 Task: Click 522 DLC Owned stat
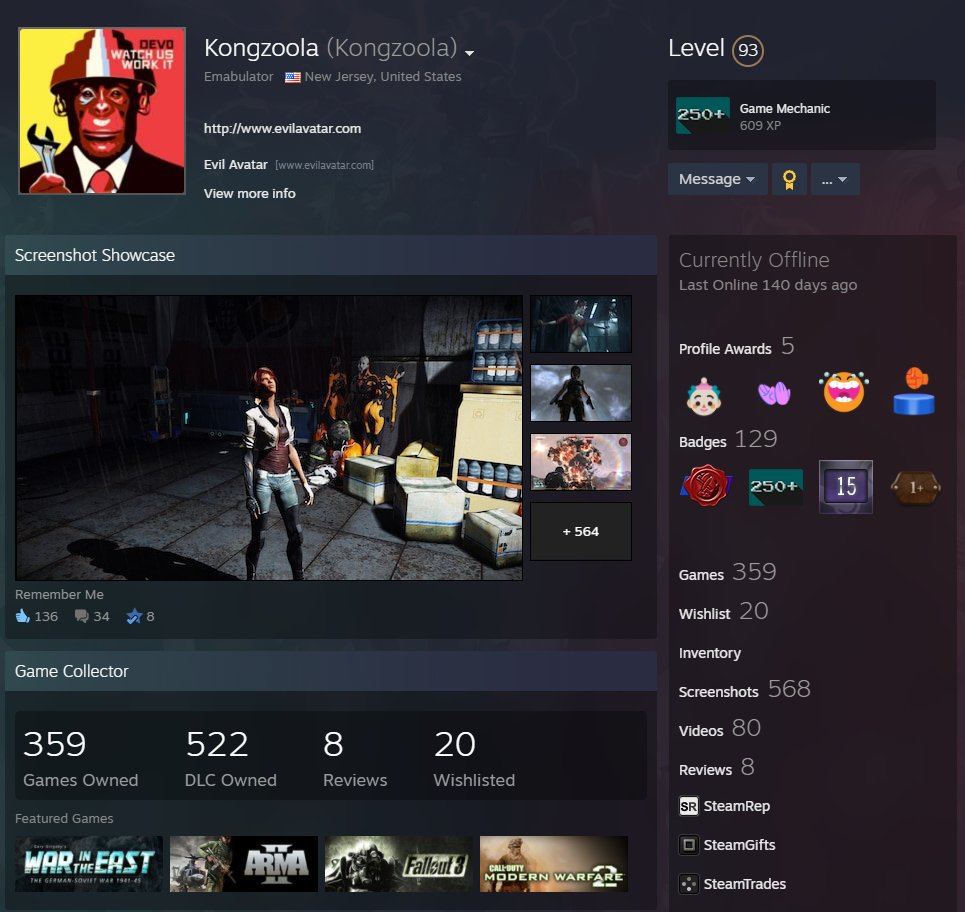pos(231,758)
